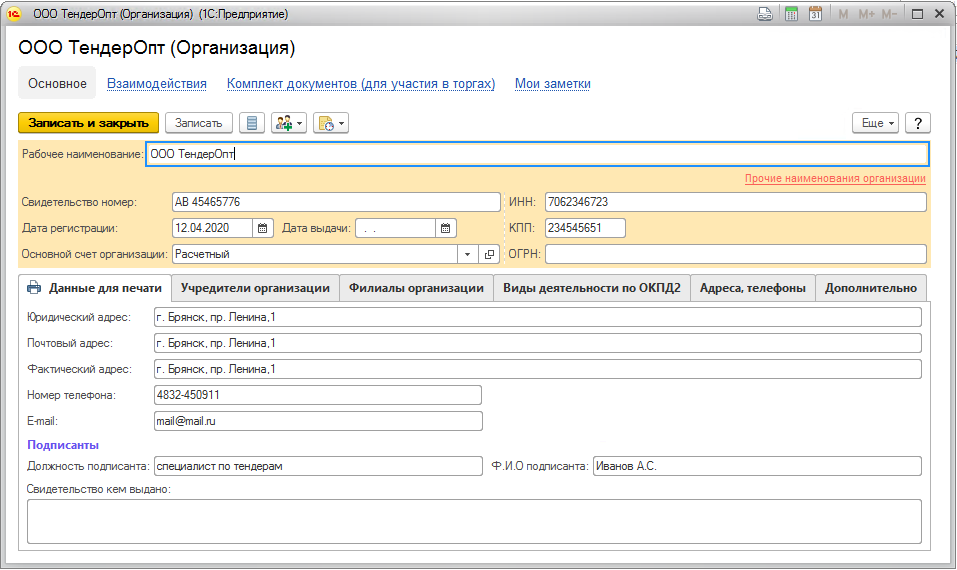Click the Номер телефона field
Image resolution: width=957 pixels, height=570 pixels.
[318, 395]
